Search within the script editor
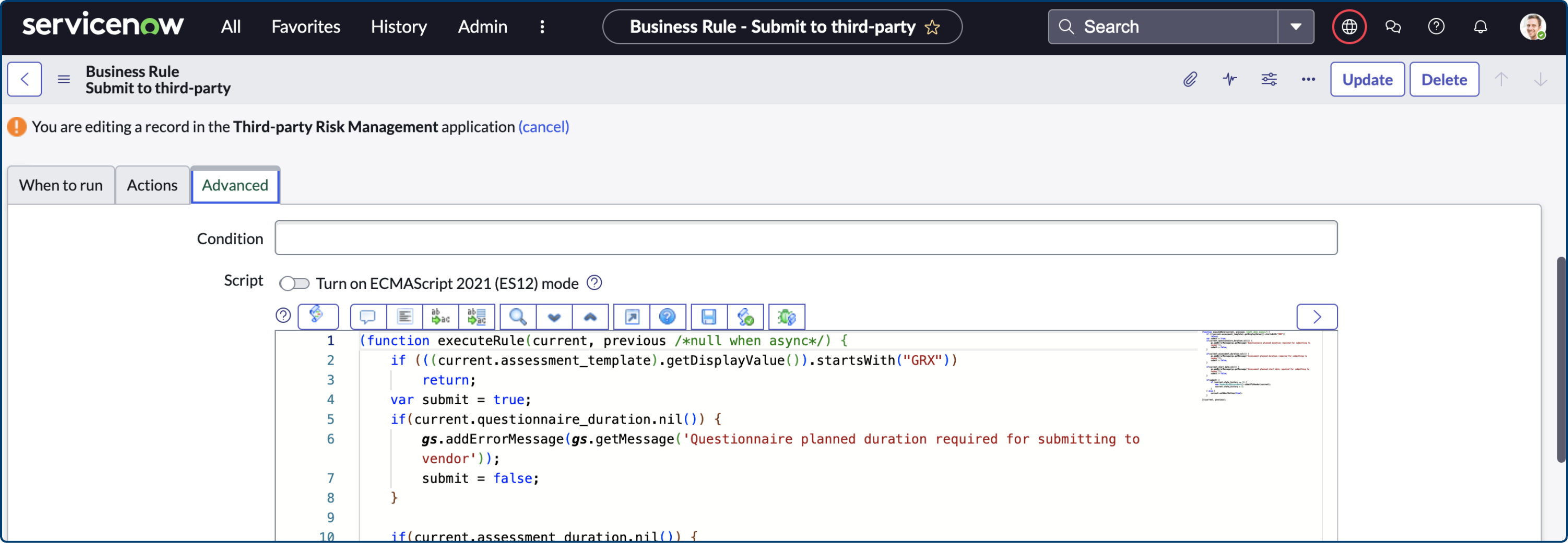 point(517,316)
